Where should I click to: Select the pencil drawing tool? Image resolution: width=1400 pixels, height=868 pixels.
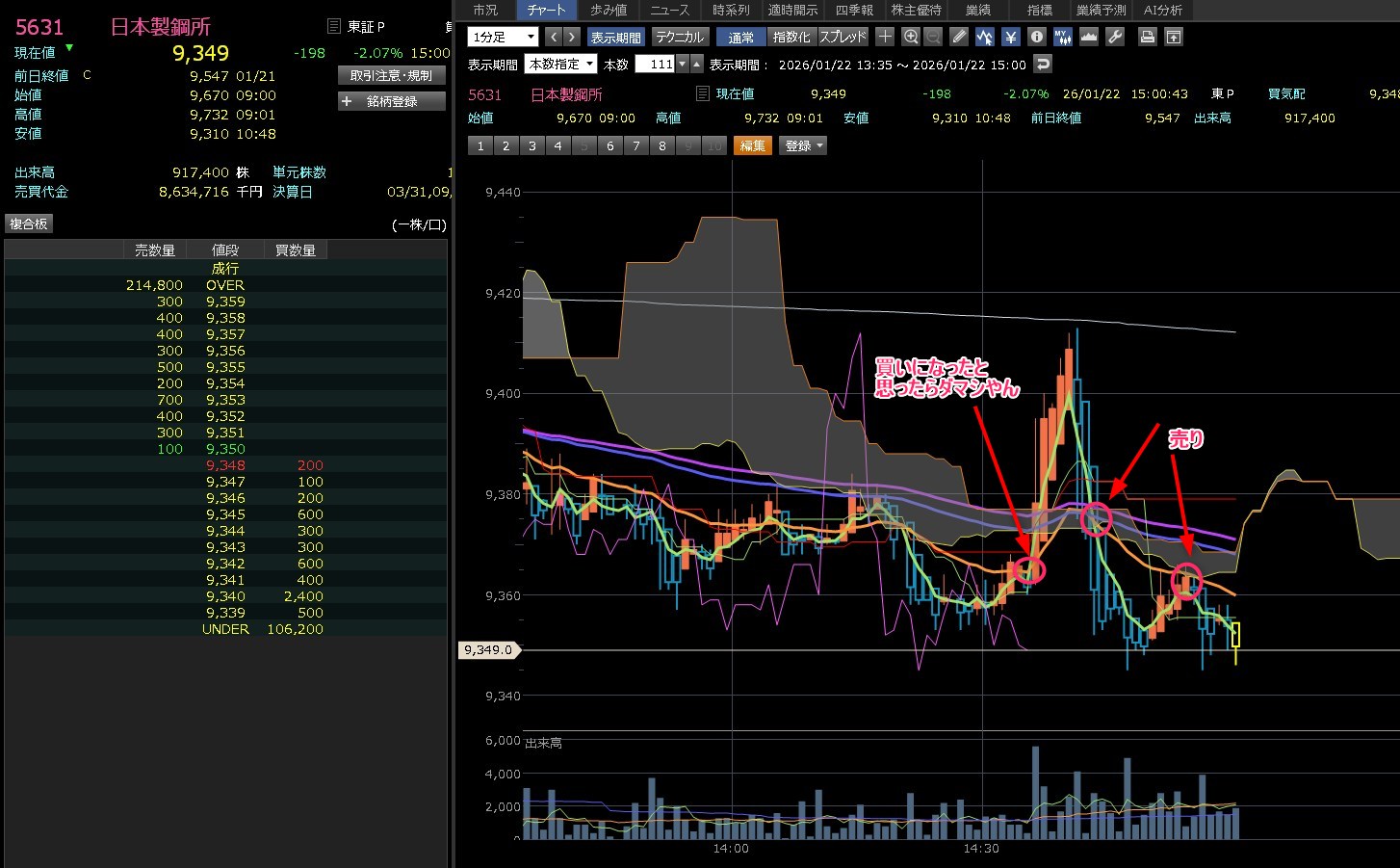pos(959,37)
